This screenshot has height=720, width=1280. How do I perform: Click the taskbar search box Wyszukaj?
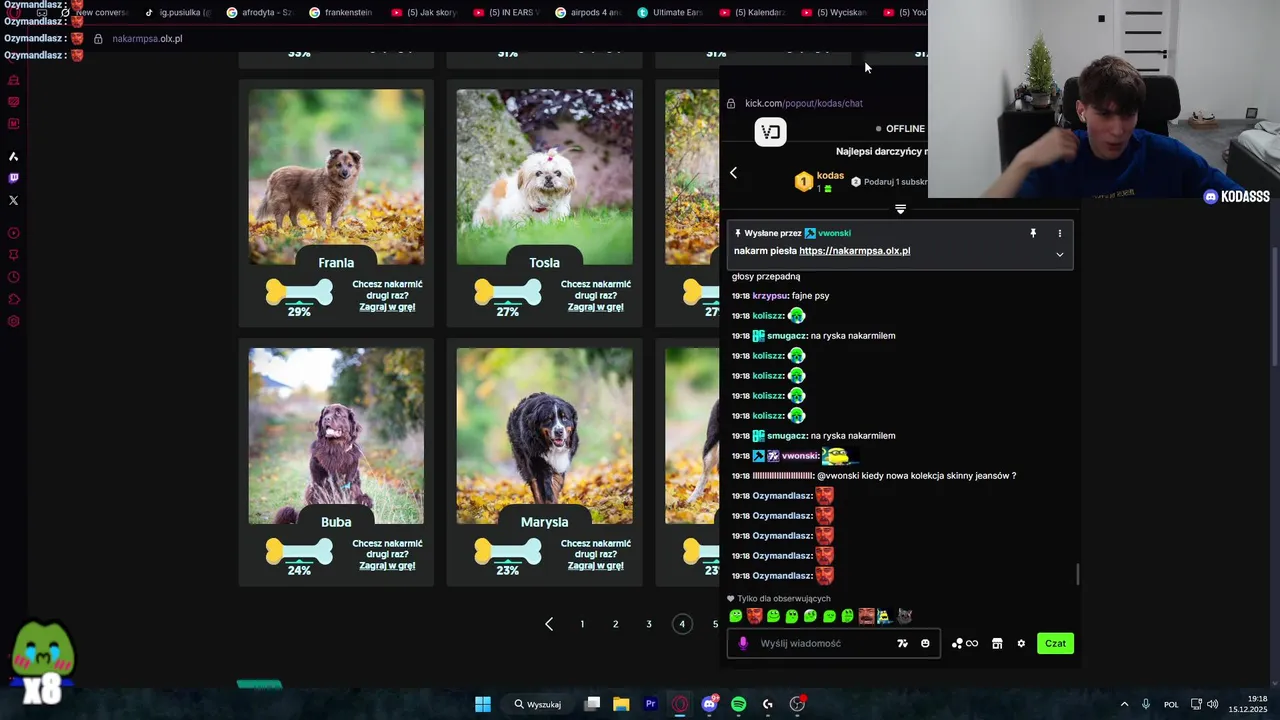click(x=538, y=704)
